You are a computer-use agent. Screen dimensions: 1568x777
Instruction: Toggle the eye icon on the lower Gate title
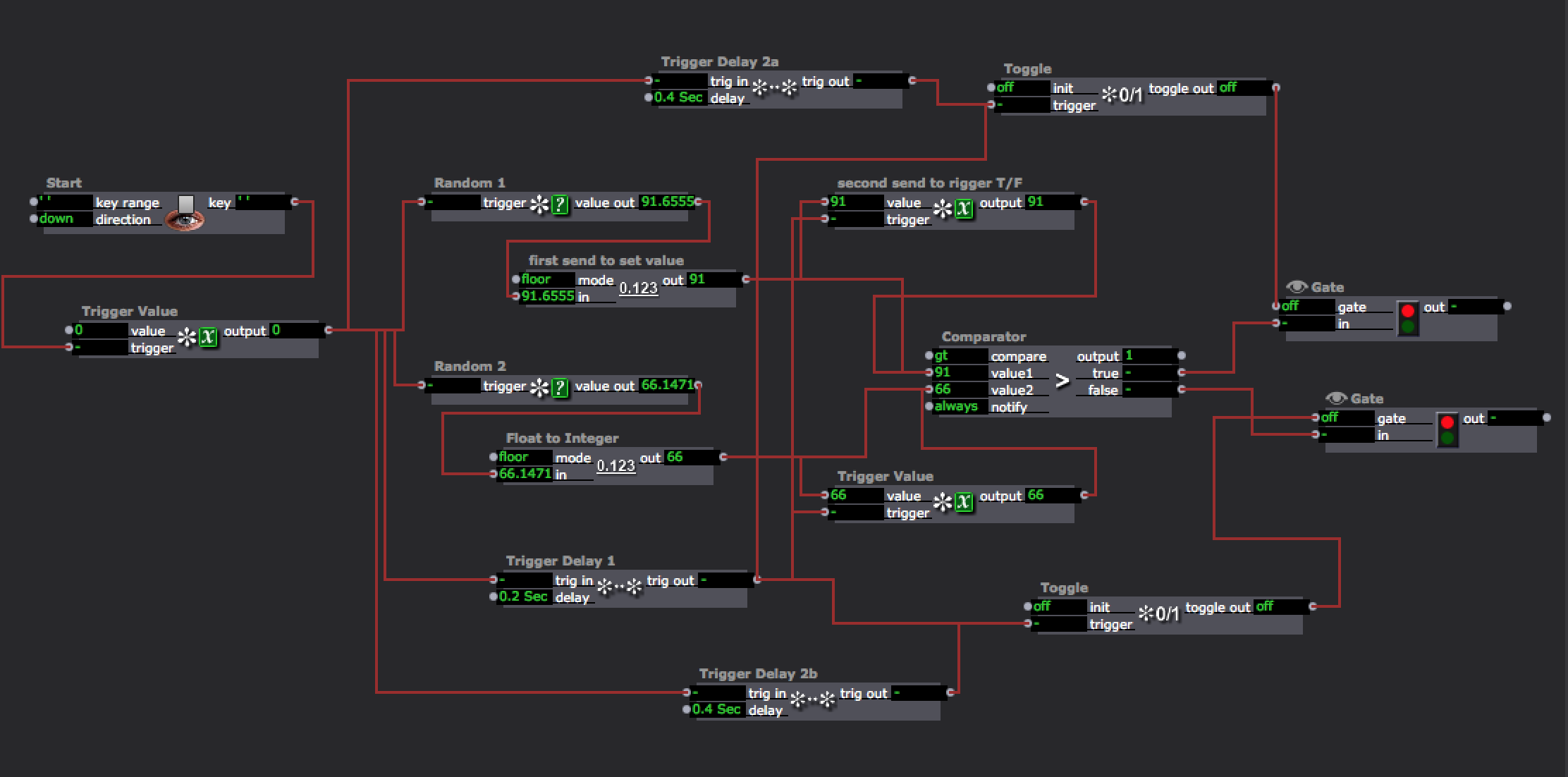1336,398
